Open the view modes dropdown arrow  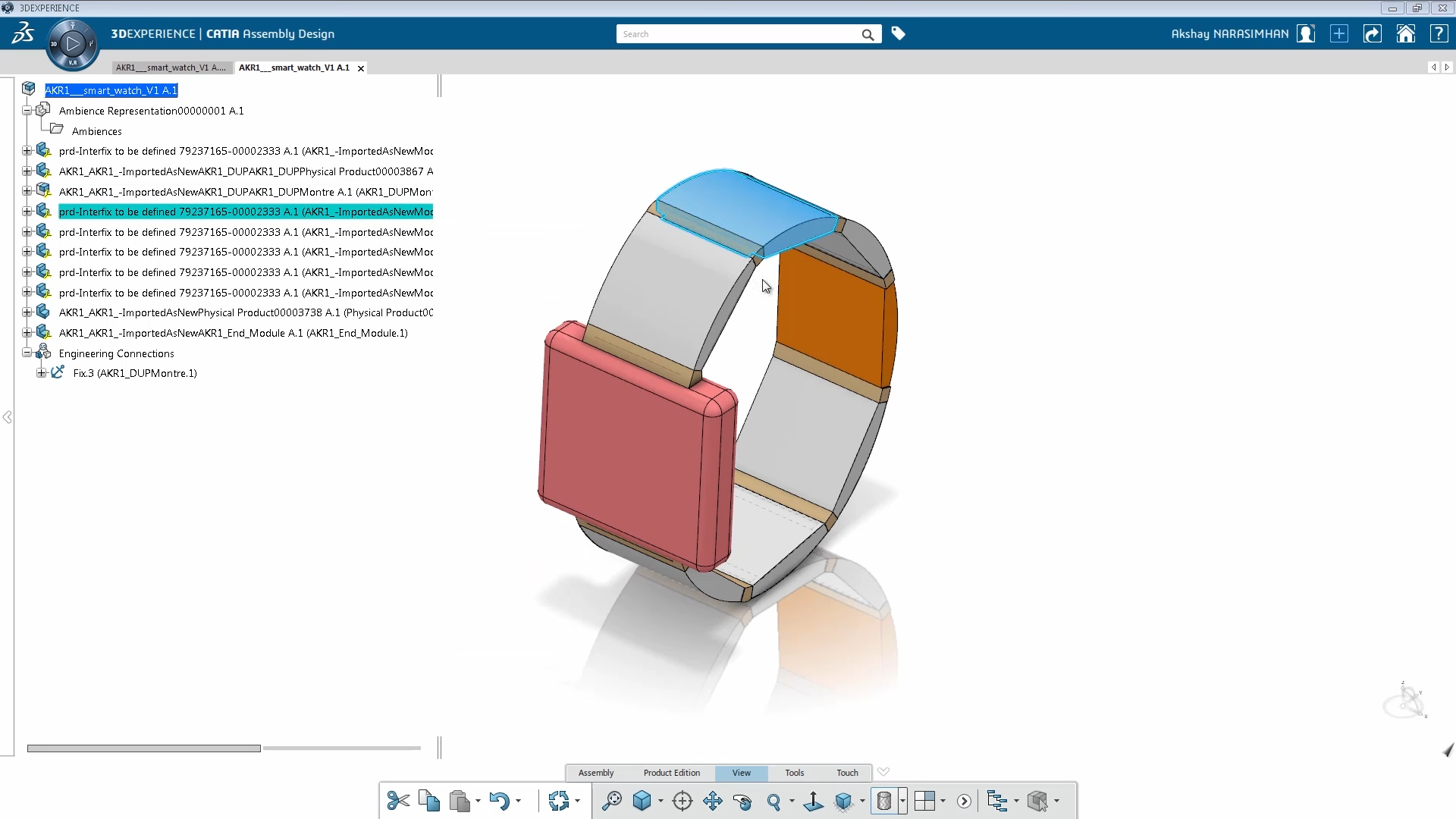coord(902,801)
